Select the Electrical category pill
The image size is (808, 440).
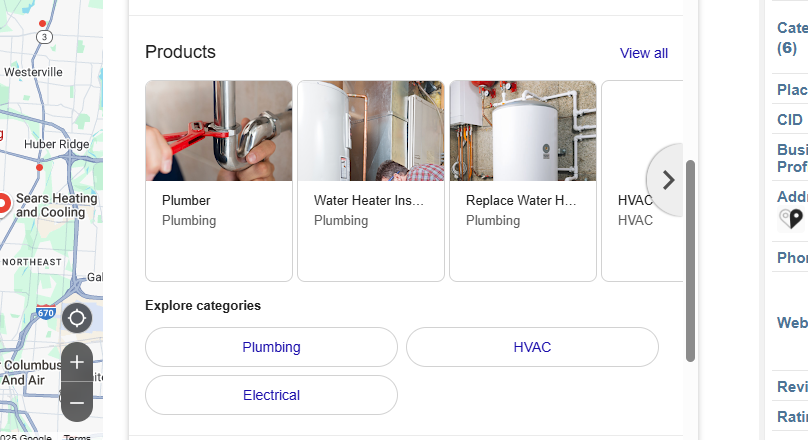[271, 395]
